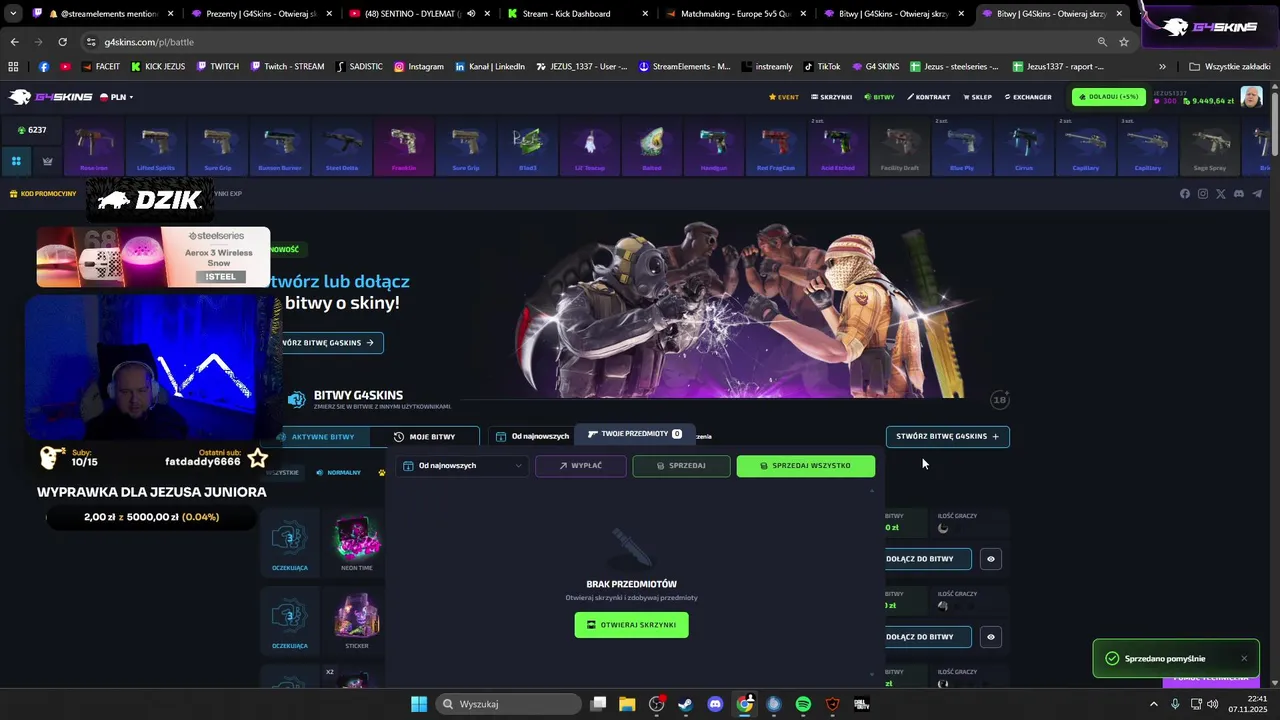Open Steam from the taskbar
The width and height of the screenshot is (1280, 720).
[x=685, y=704]
